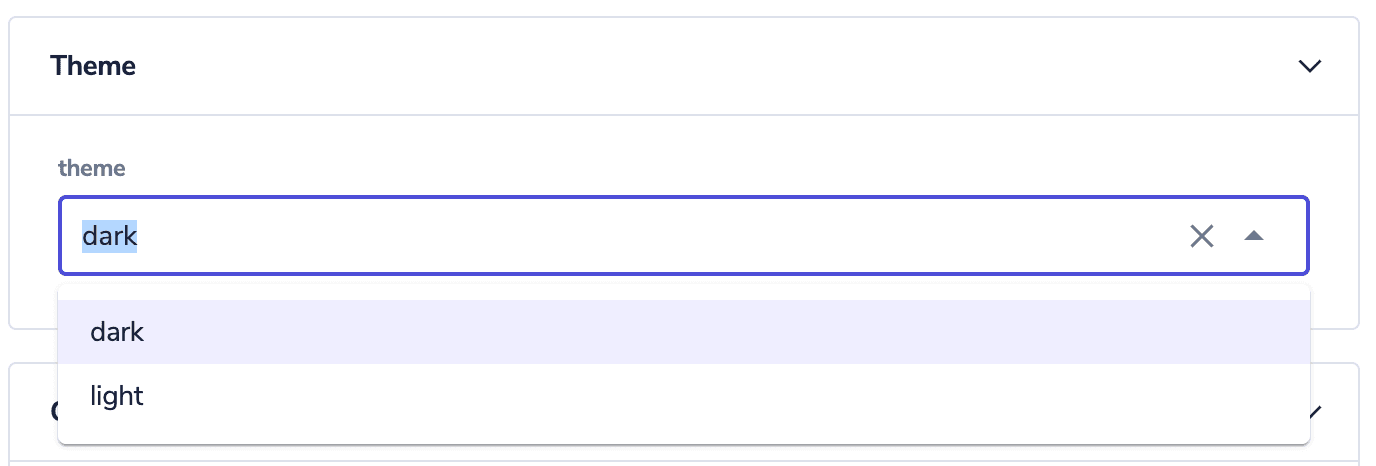Expand the partially hidden section below Theme
This screenshot has height=466, width=1376.
1317,410
